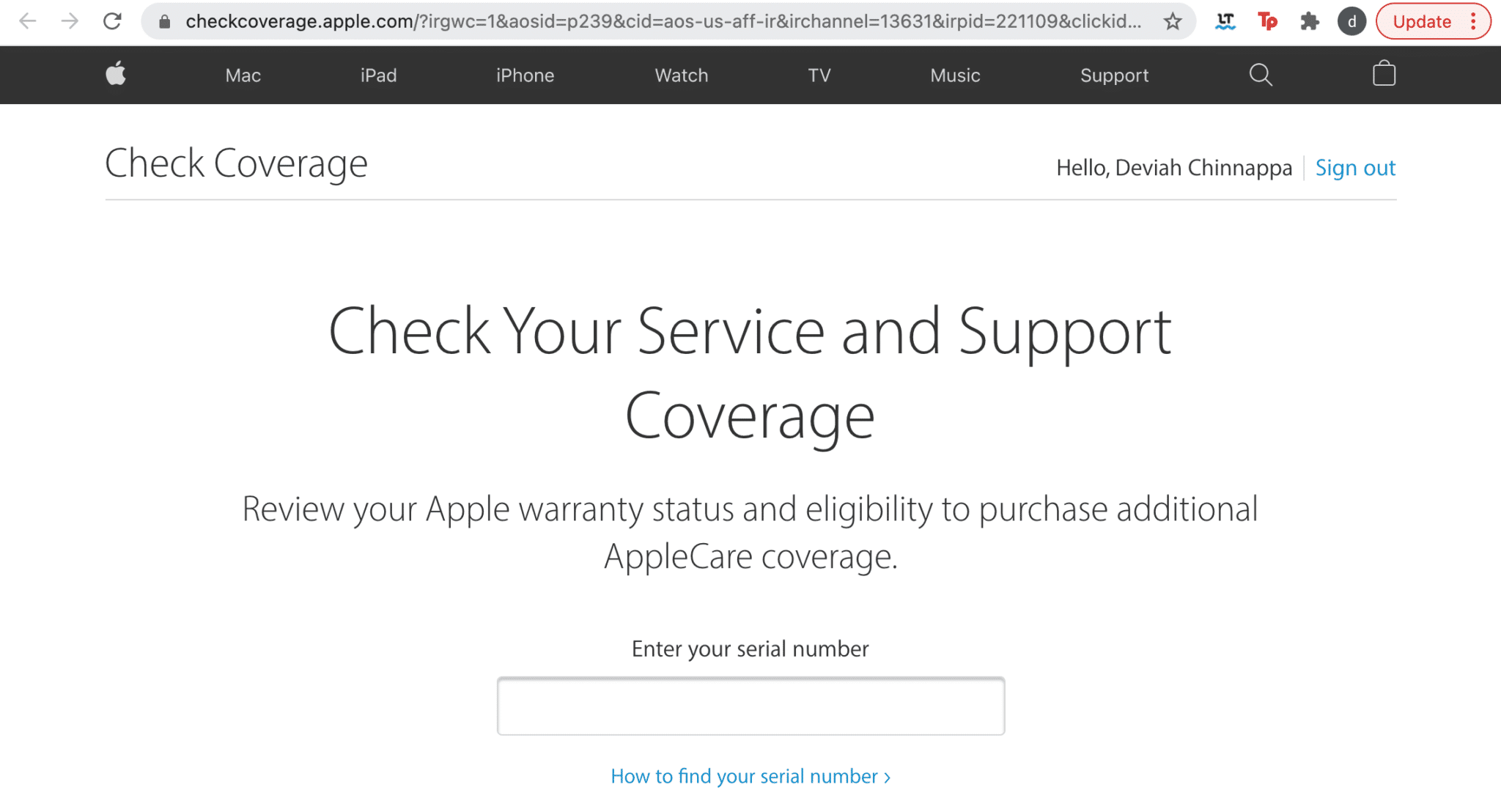Click the bookmark/star icon in address bar
1501x812 pixels.
click(x=1172, y=22)
